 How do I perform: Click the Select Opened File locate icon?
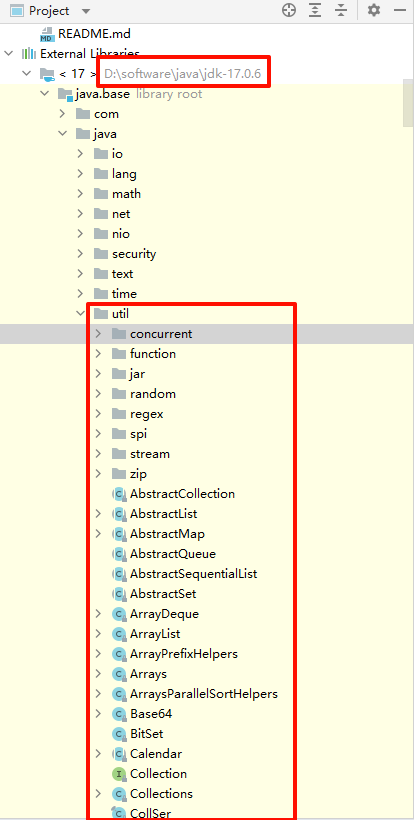tap(289, 10)
